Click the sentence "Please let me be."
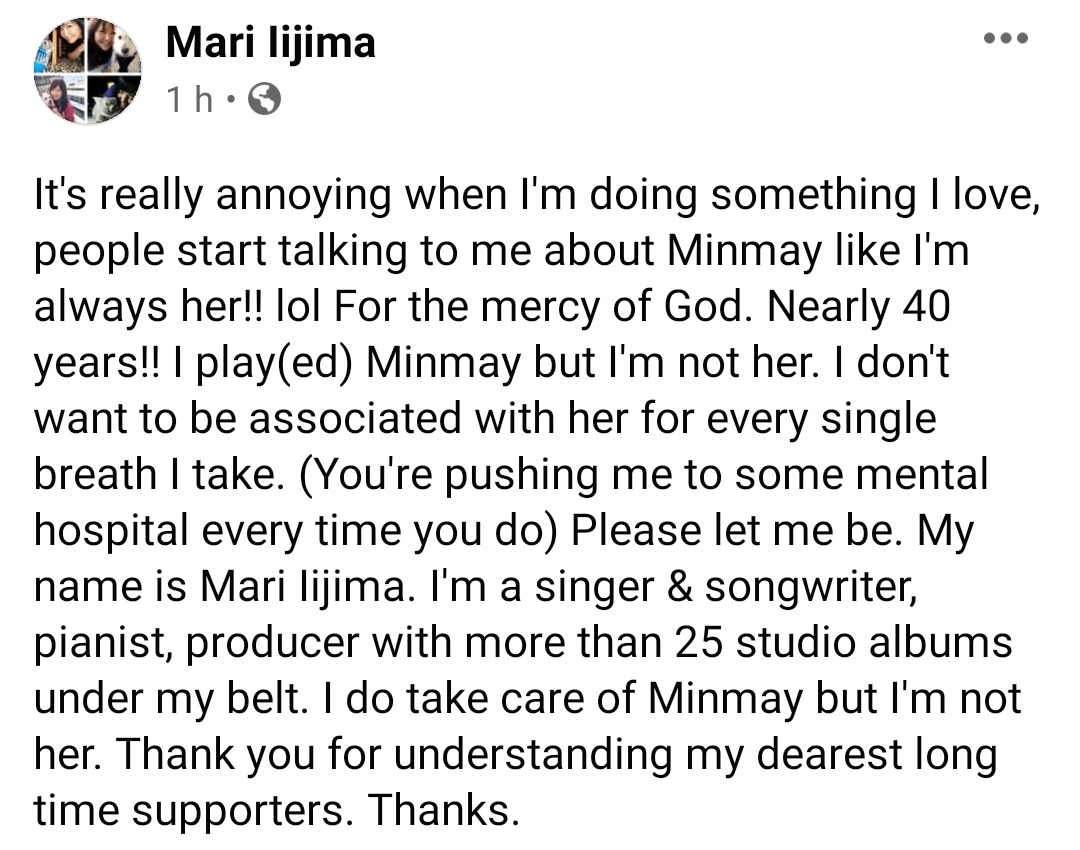Viewport: 1080px width, 850px height. click(737, 531)
